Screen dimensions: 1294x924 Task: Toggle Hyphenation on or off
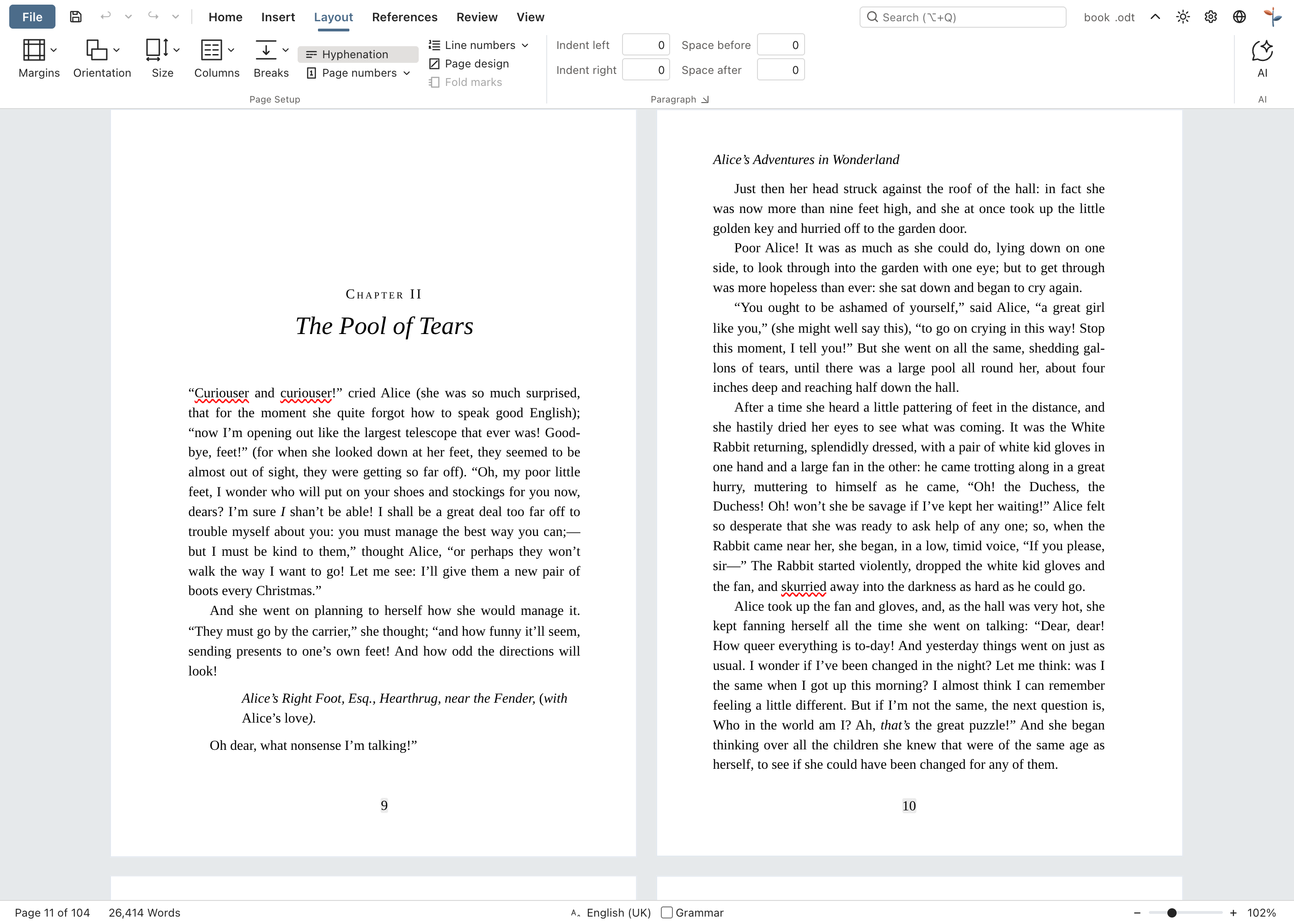[x=358, y=54]
